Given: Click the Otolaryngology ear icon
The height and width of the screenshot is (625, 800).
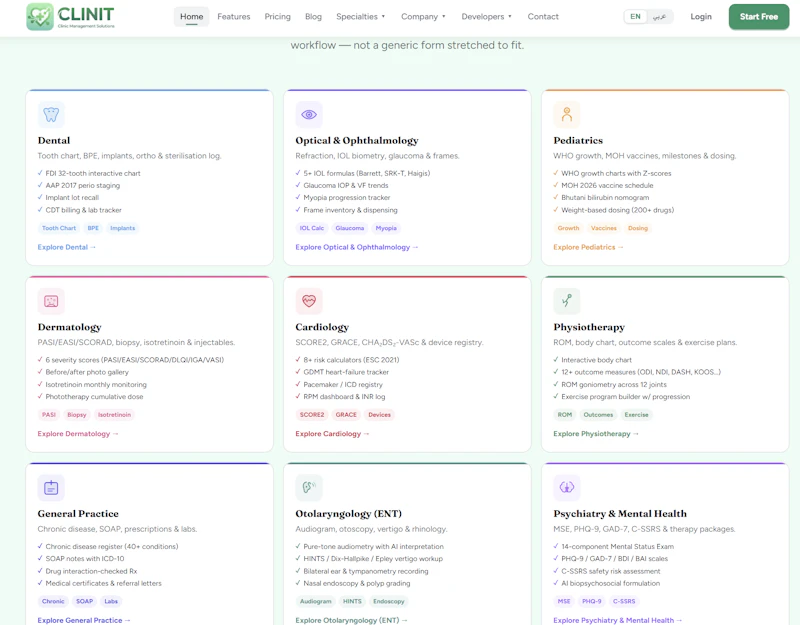Looking at the screenshot, I should (309, 488).
